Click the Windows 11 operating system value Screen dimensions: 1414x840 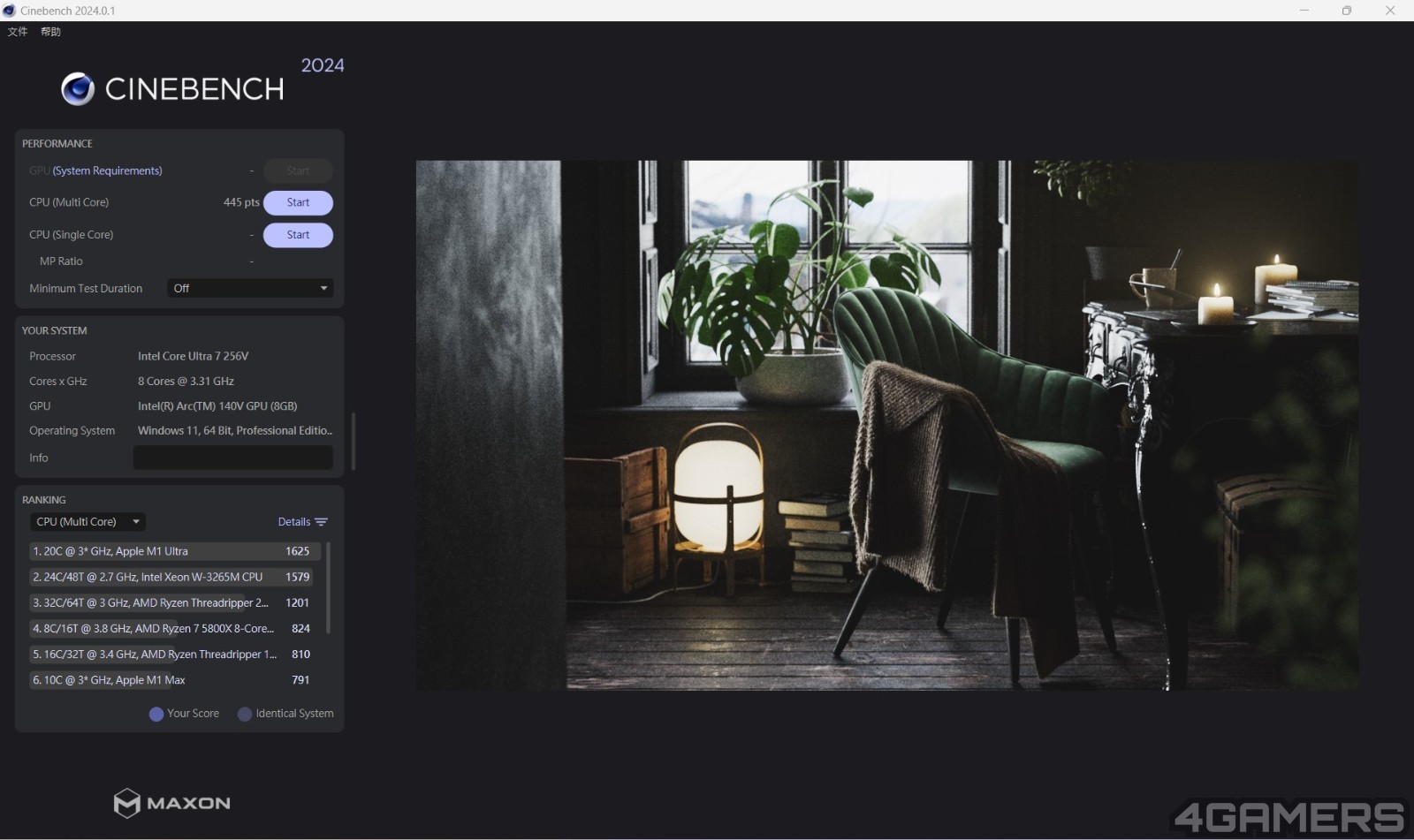(235, 430)
